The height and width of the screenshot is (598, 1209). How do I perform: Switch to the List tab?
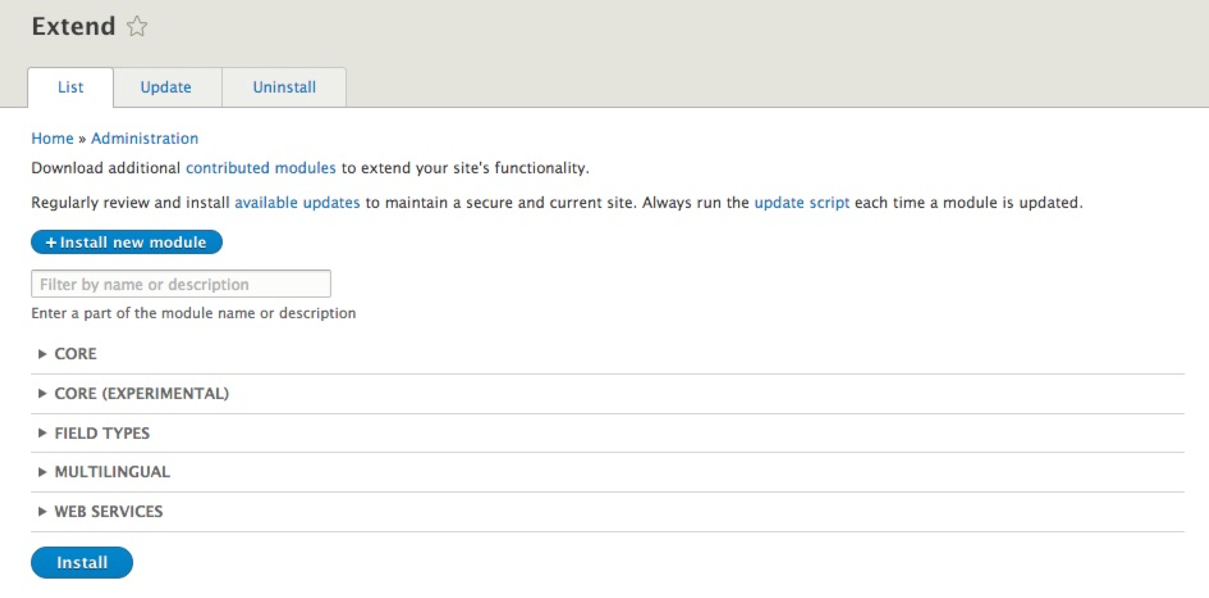(70, 87)
